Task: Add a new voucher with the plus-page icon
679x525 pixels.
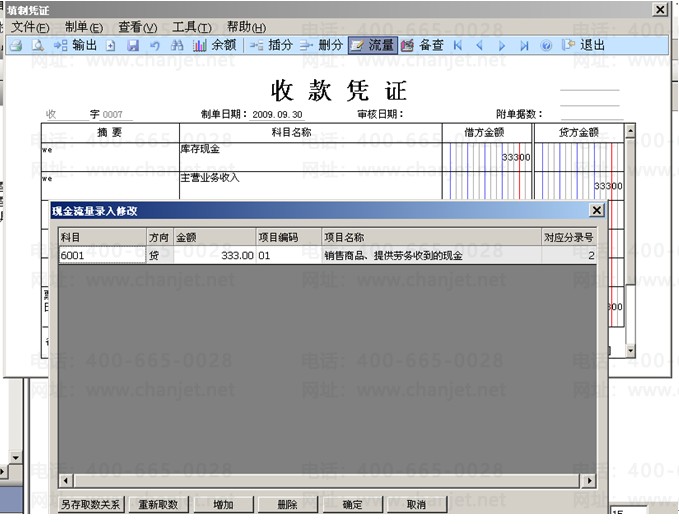Action: [x=111, y=45]
